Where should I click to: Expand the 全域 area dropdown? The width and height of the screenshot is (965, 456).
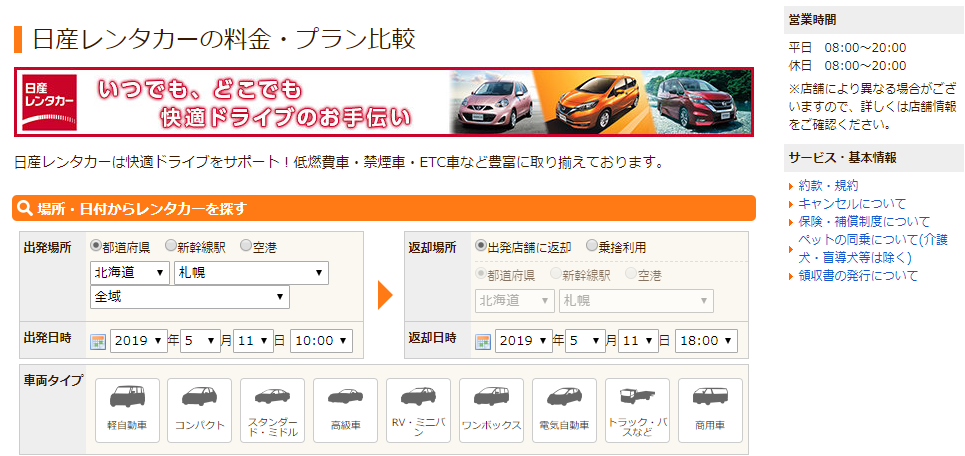tap(189, 297)
